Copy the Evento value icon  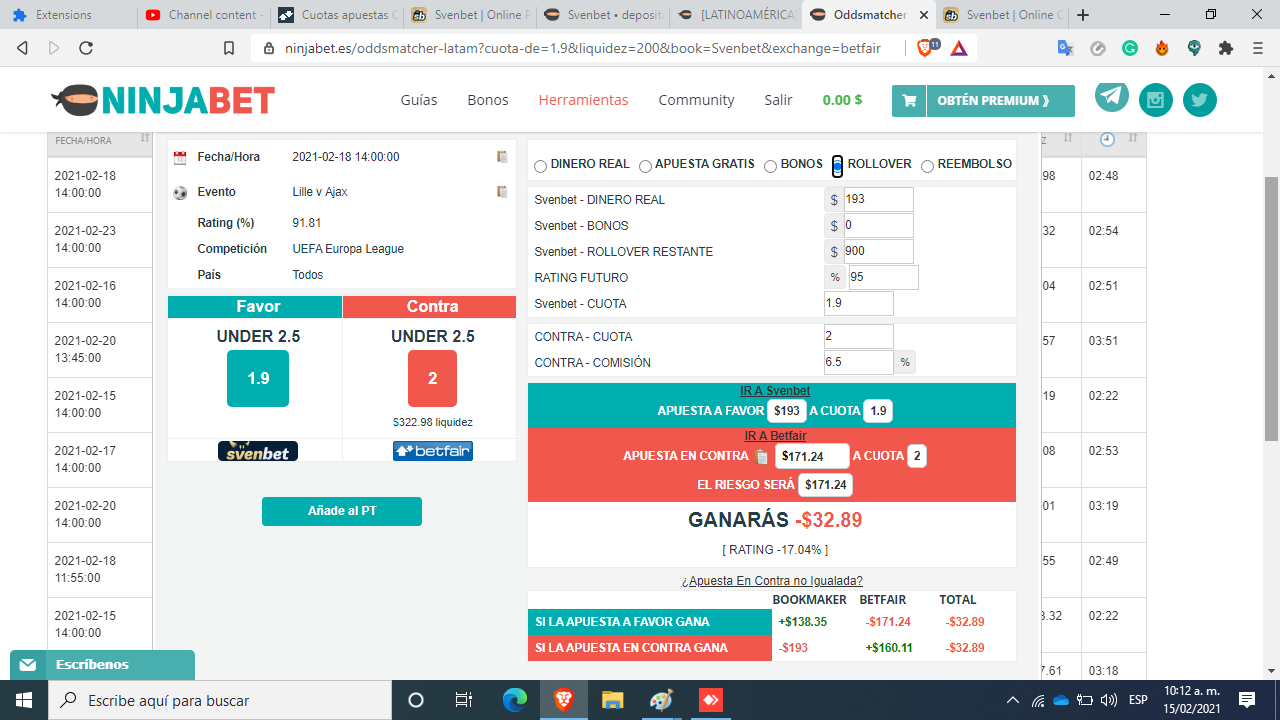(502, 192)
